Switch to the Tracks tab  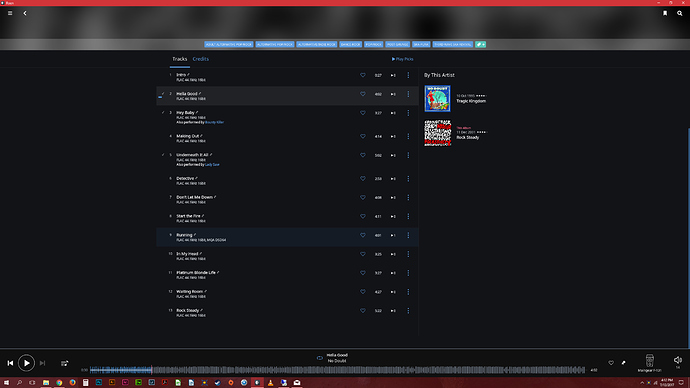(x=180, y=59)
